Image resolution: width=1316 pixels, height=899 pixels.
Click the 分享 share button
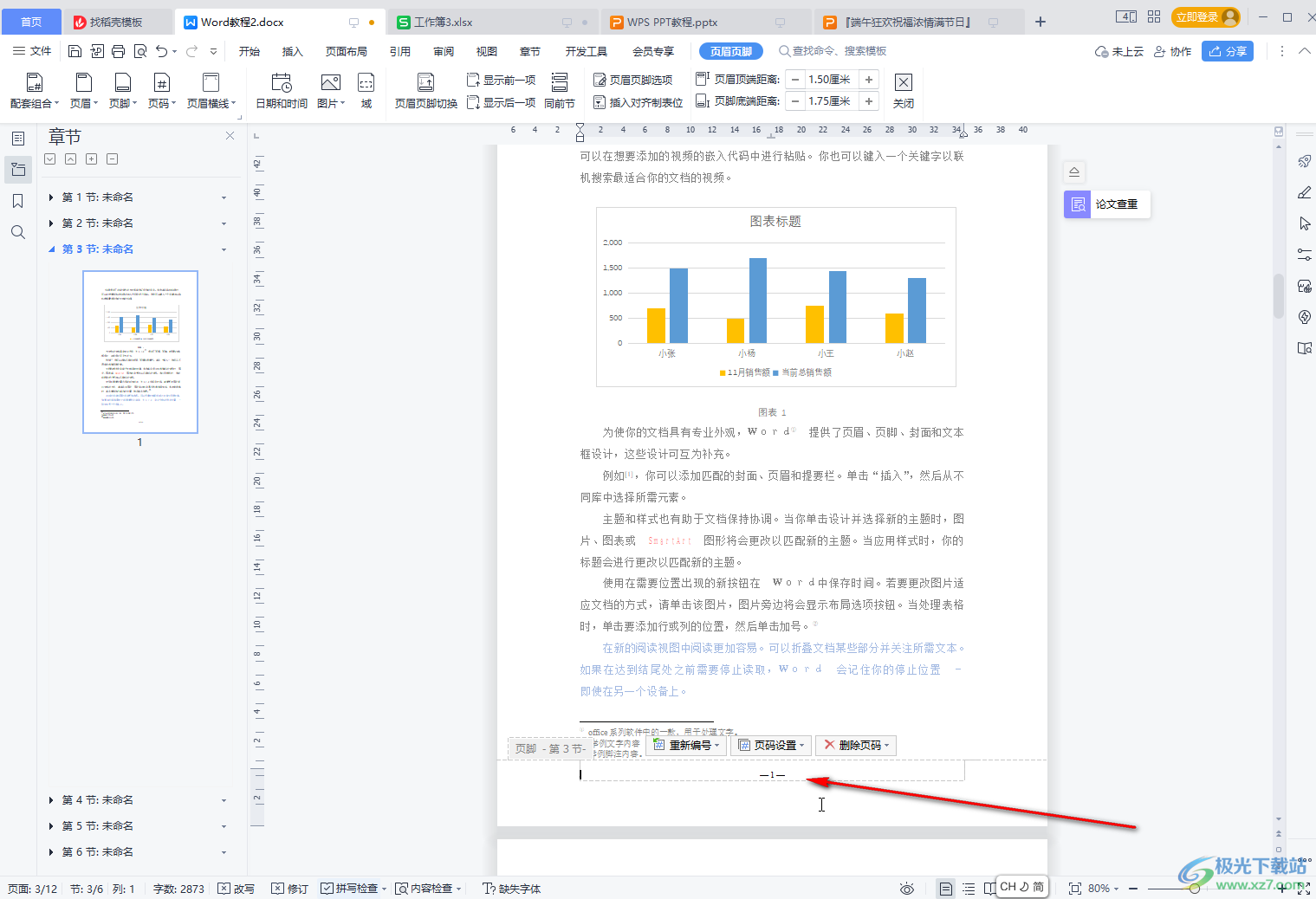tap(1228, 51)
